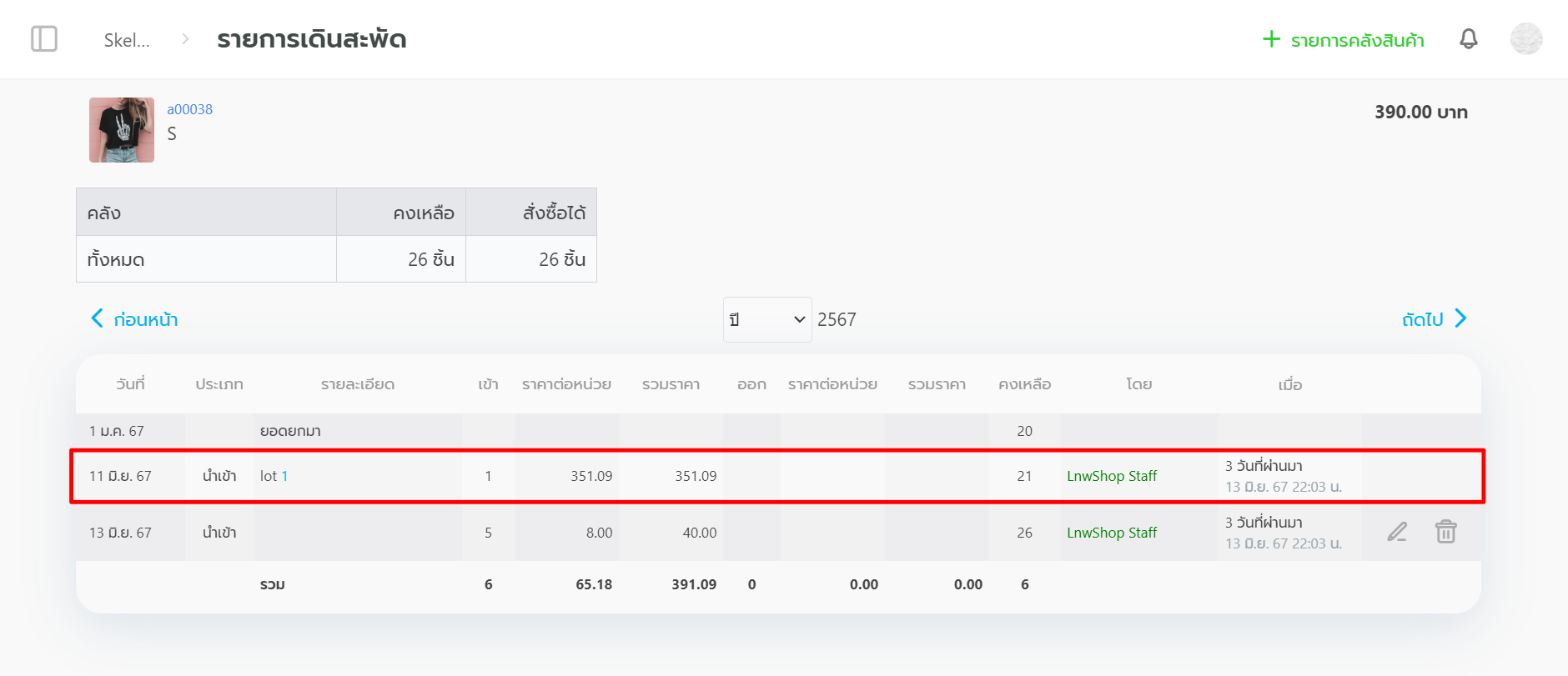Click the right chevron beside ถัดไป
The width and height of the screenshot is (1568, 676).
pos(1460,318)
